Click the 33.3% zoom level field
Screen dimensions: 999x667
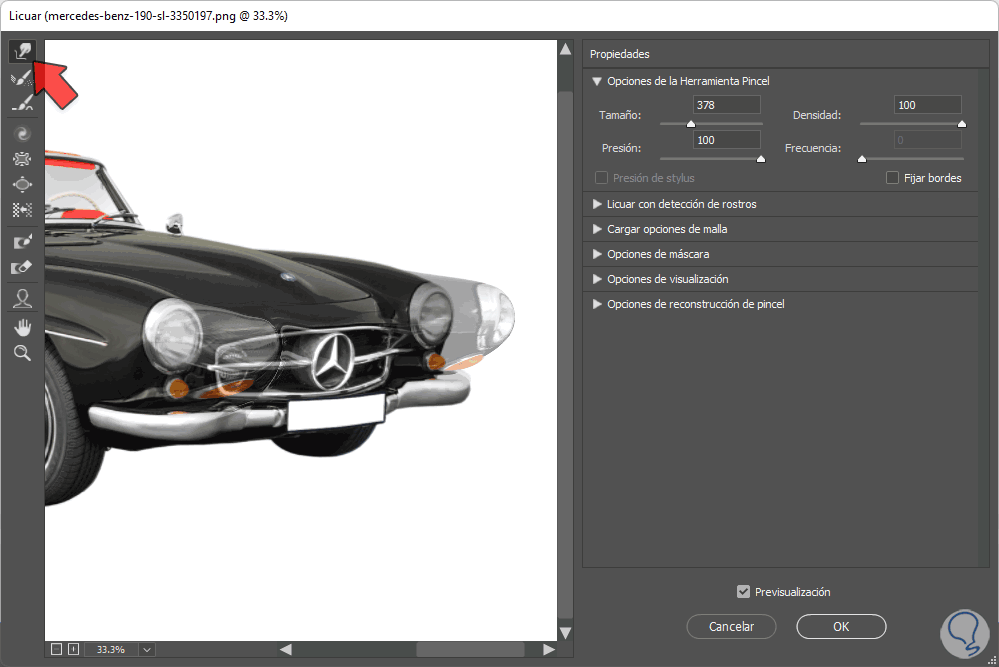[x=111, y=650]
